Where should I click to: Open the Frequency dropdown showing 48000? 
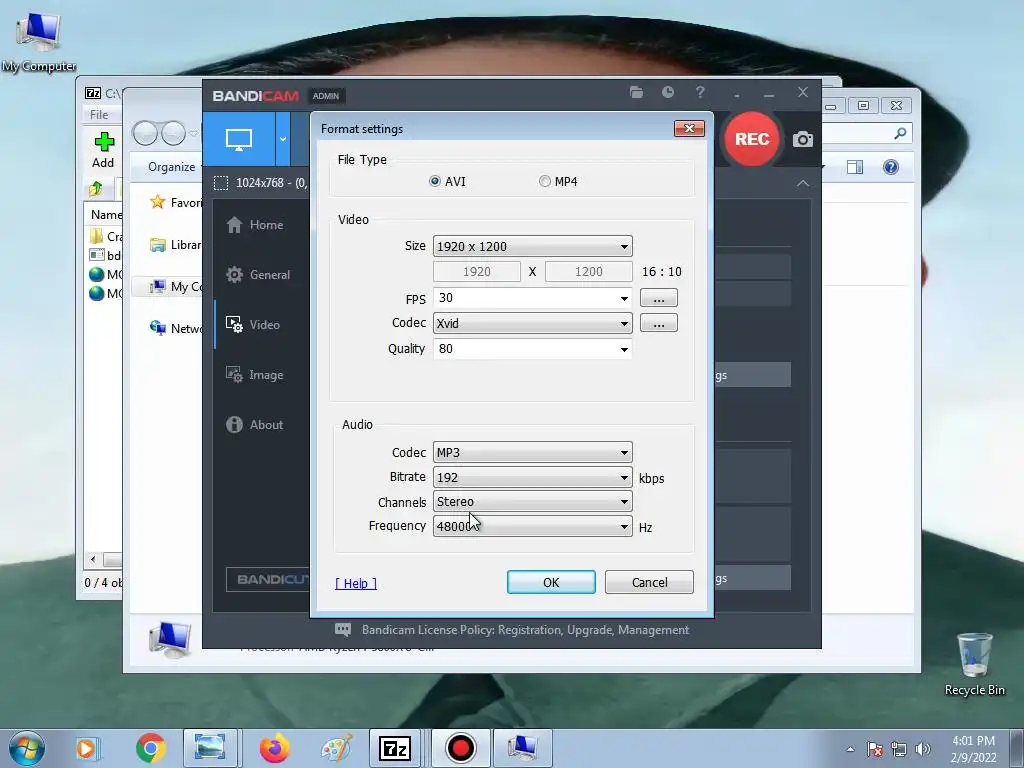click(532, 526)
